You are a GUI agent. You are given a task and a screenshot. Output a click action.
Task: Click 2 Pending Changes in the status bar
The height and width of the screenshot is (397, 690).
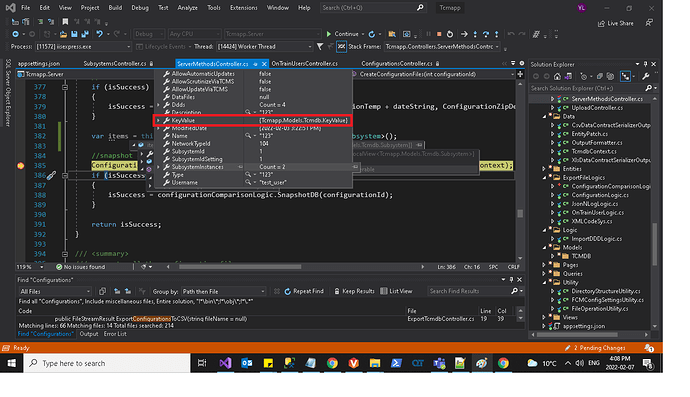click(595, 348)
